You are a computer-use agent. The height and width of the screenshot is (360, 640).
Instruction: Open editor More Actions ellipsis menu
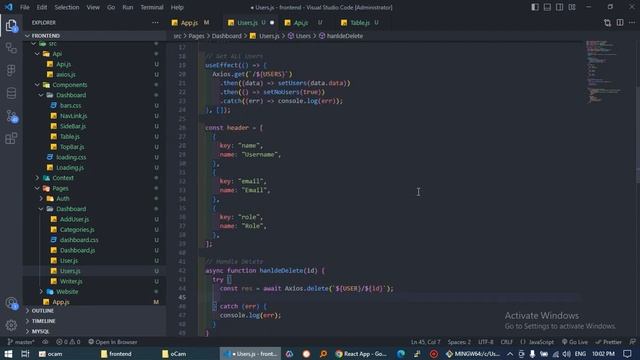coord(632,23)
